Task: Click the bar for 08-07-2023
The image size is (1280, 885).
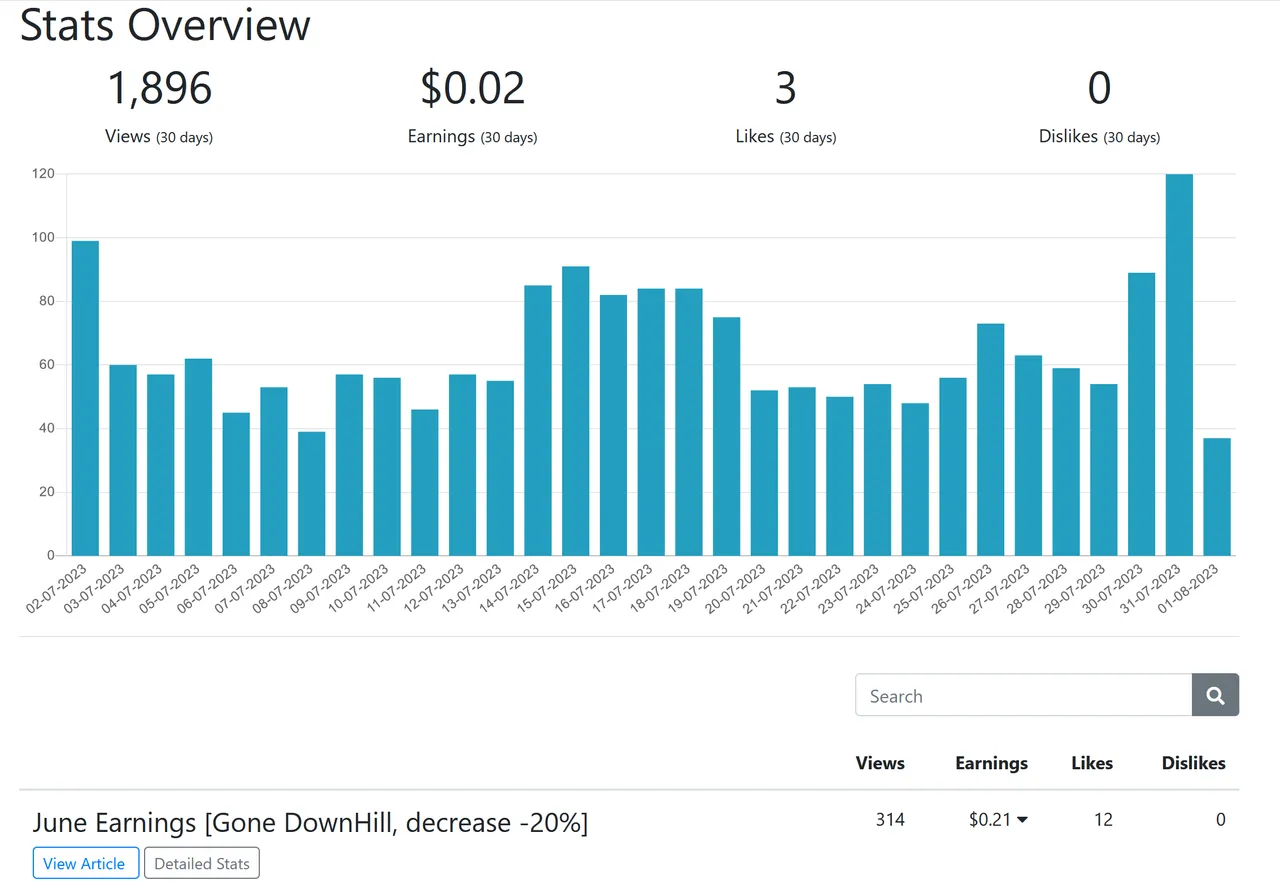Action: pyautogui.click(x=311, y=494)
